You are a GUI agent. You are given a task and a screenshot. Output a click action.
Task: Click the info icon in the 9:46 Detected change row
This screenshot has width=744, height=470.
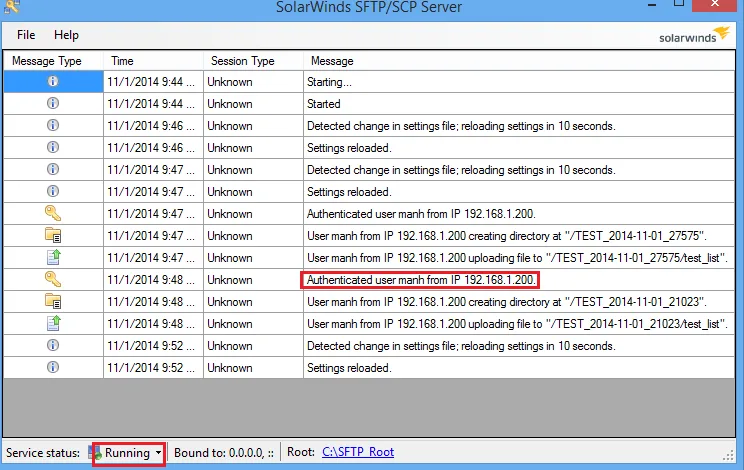click(53, 125)
